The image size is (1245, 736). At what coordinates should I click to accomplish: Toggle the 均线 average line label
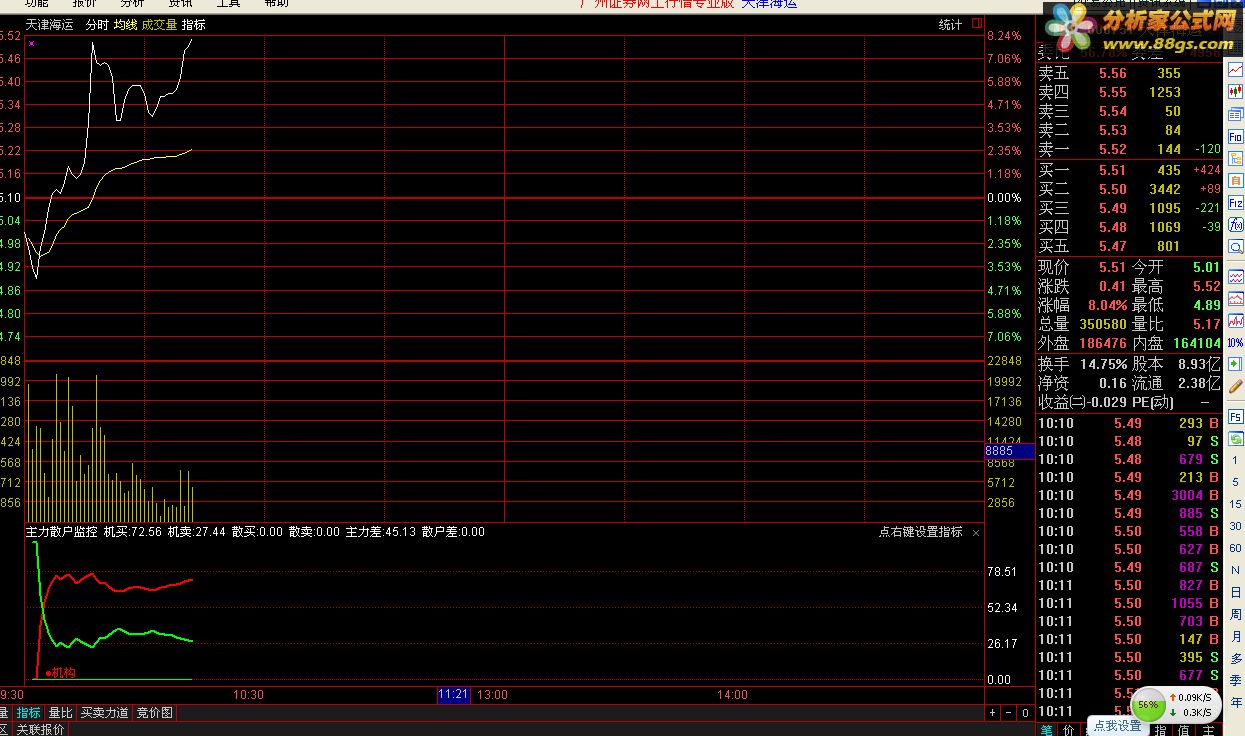125,25
